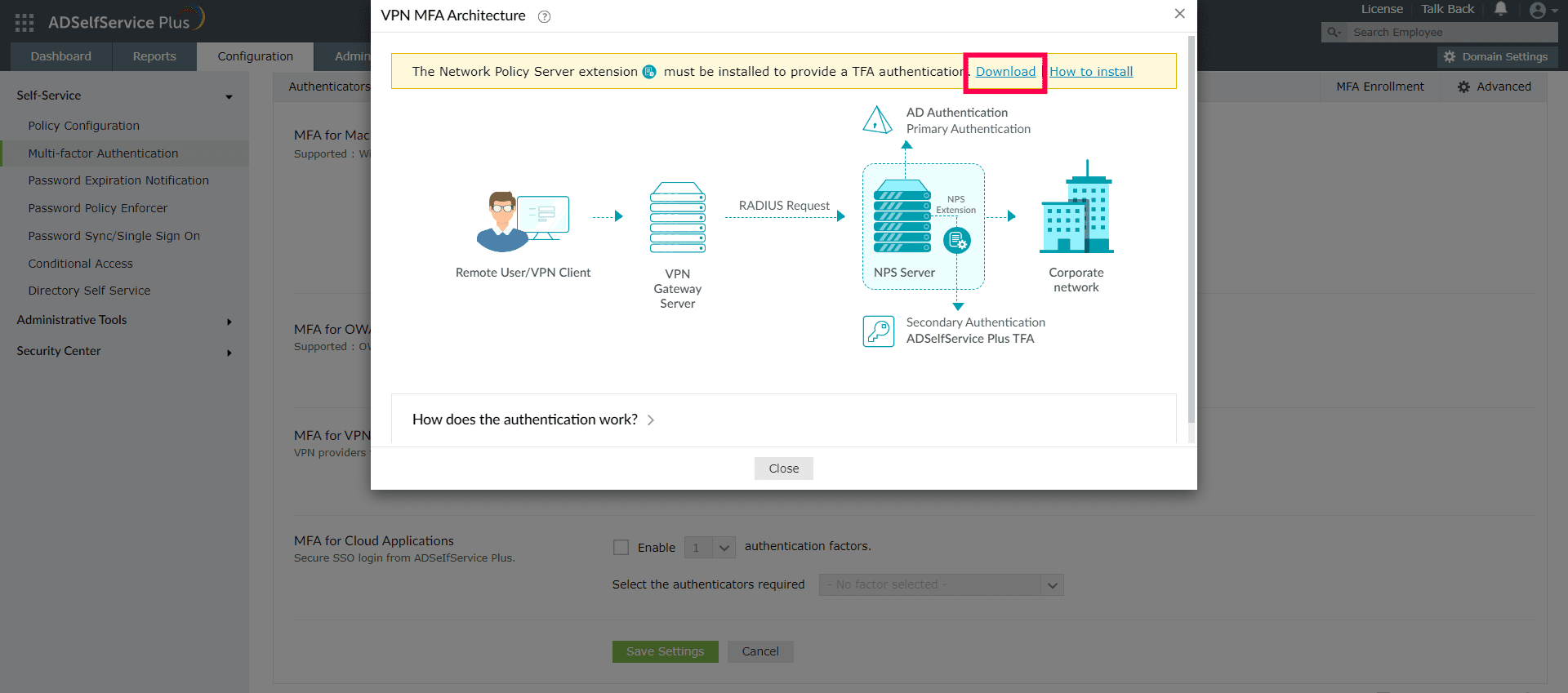Image resolution: width=1568 pixels, height=693 pixels.
Task: Click the Network Policy Server extension info icon
Action: point(649,72)
